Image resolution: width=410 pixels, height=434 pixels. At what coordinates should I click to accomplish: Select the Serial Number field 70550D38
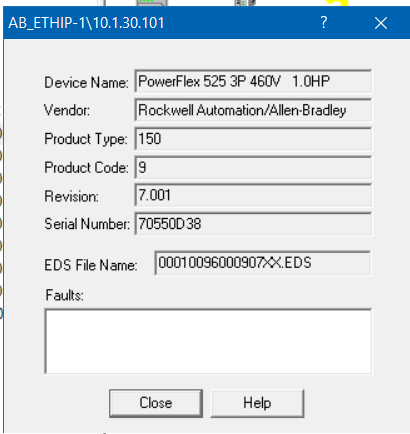(x=253, y=224)
